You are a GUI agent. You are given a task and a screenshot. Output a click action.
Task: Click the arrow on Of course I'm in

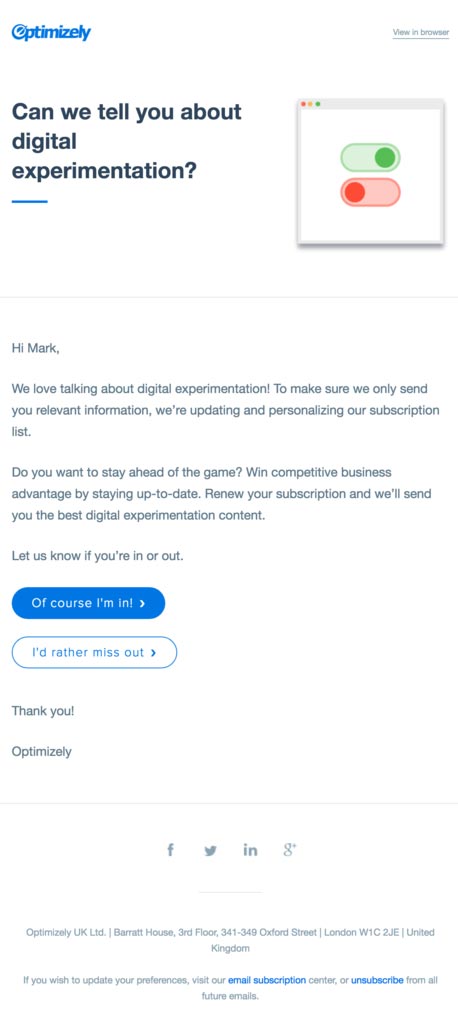(x=142, y=603)
